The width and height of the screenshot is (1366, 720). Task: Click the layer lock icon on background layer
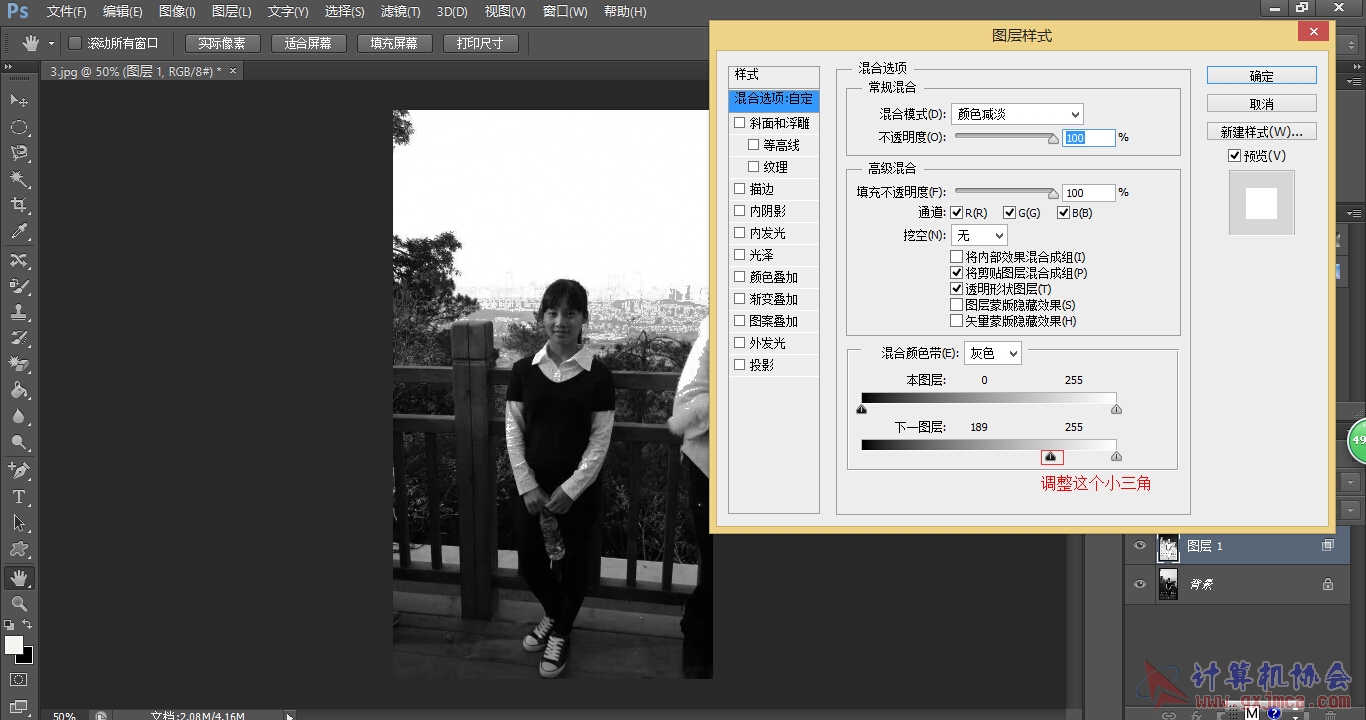point(1328,584)
